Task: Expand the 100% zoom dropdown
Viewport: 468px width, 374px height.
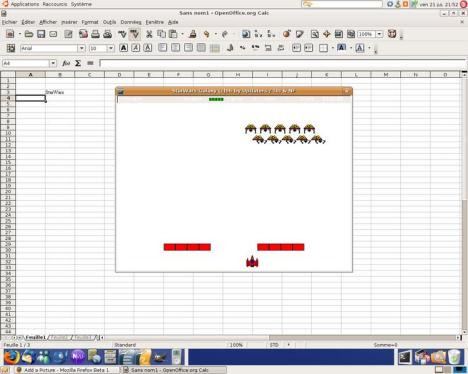Action: 379,34
